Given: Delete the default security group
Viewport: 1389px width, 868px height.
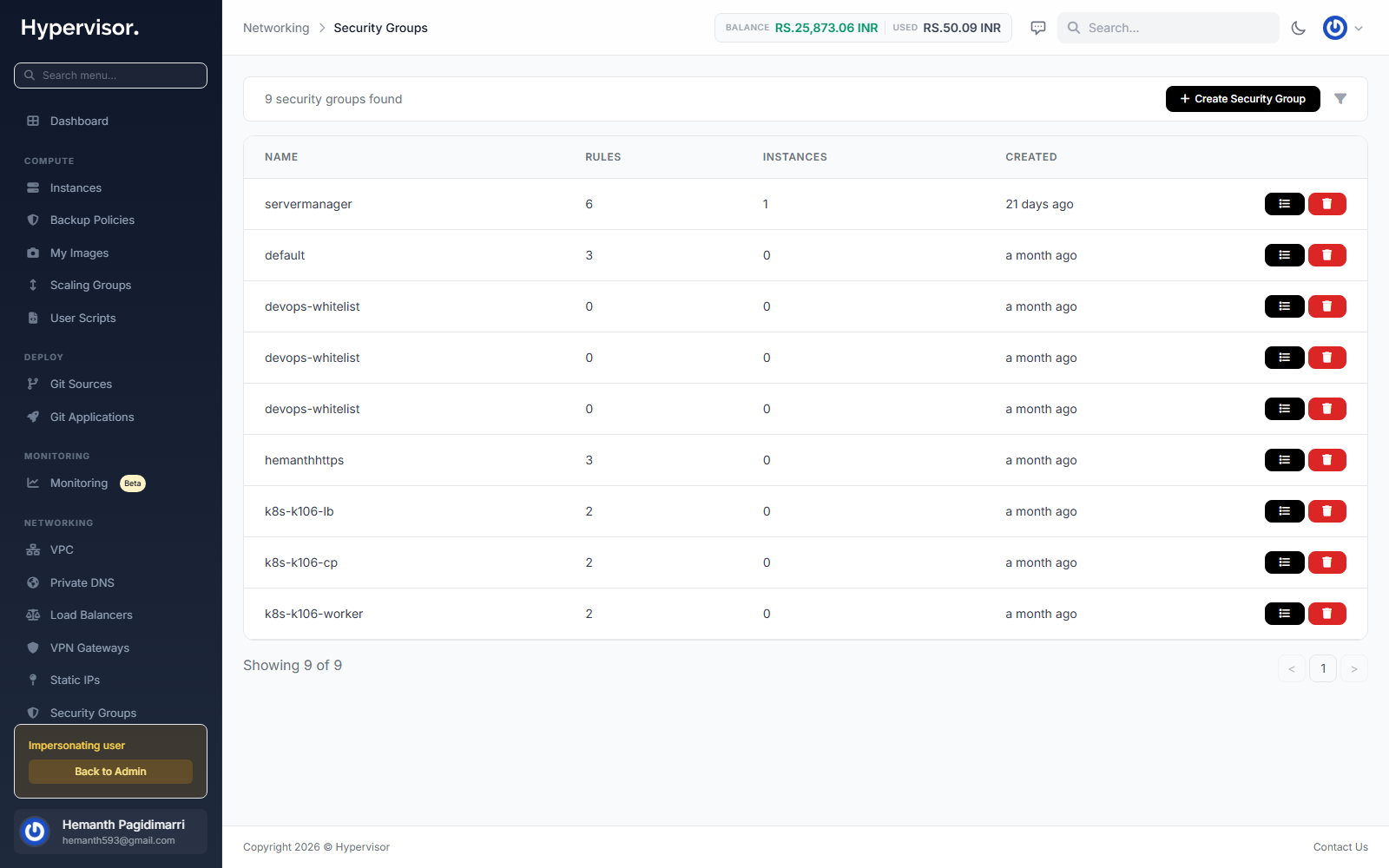Looking at the screenshot, I should coord(1326,255).
